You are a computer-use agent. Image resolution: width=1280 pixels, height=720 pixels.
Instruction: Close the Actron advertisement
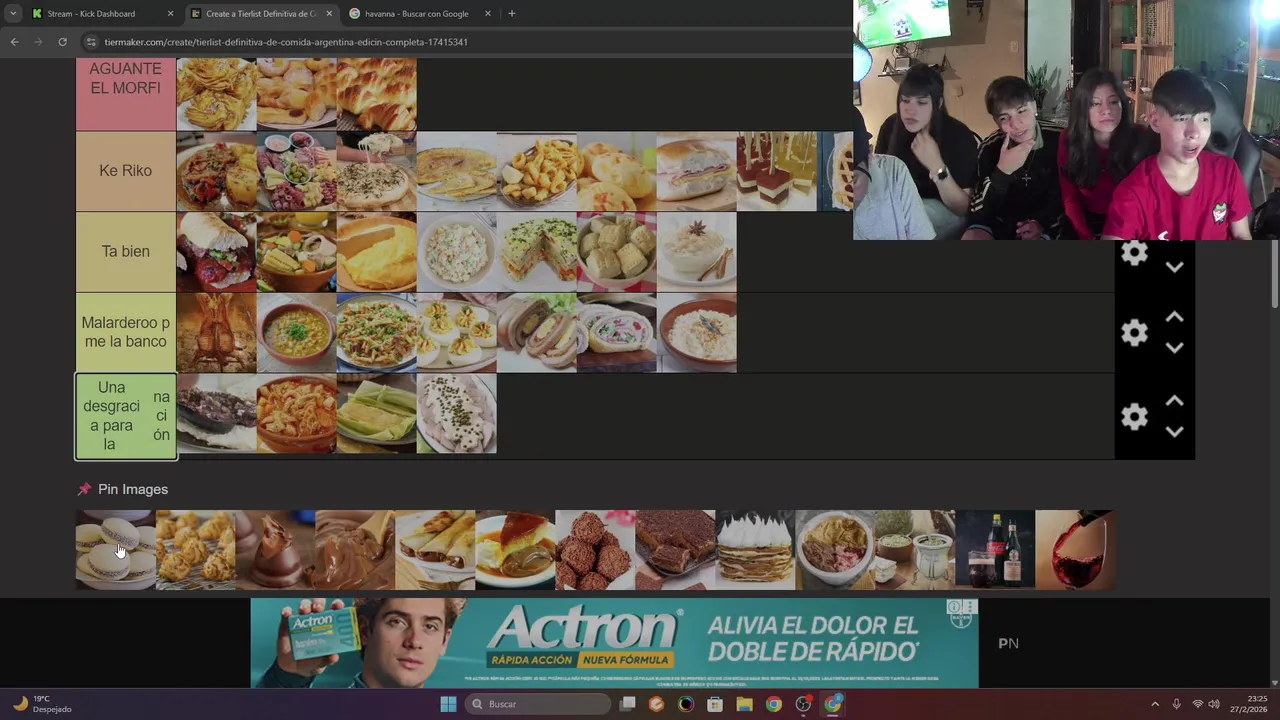969,607
